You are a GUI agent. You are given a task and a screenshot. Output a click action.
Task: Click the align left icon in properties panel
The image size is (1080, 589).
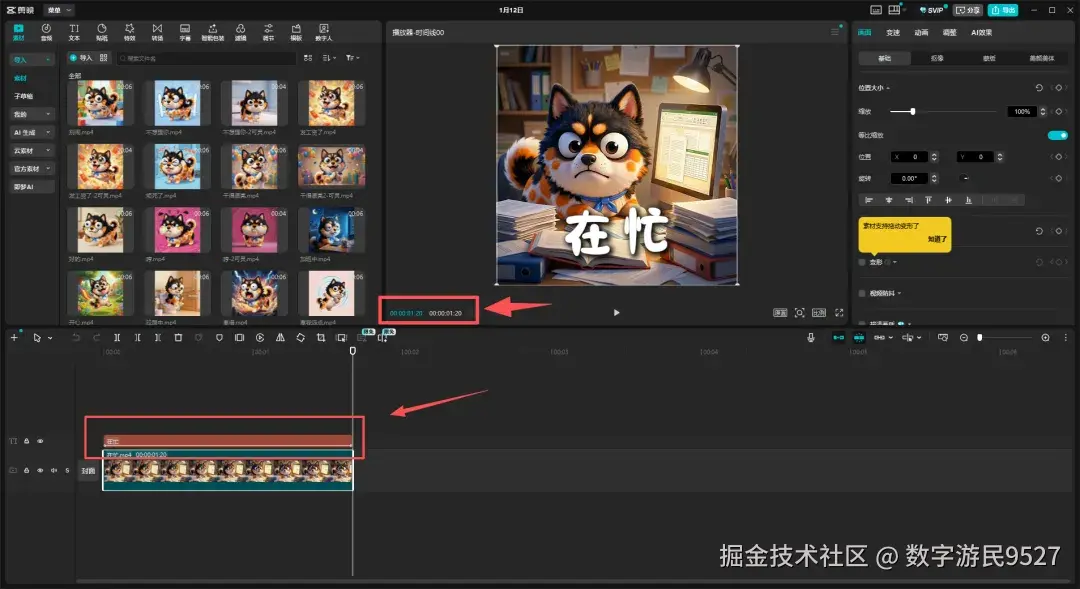pos(869,200)
